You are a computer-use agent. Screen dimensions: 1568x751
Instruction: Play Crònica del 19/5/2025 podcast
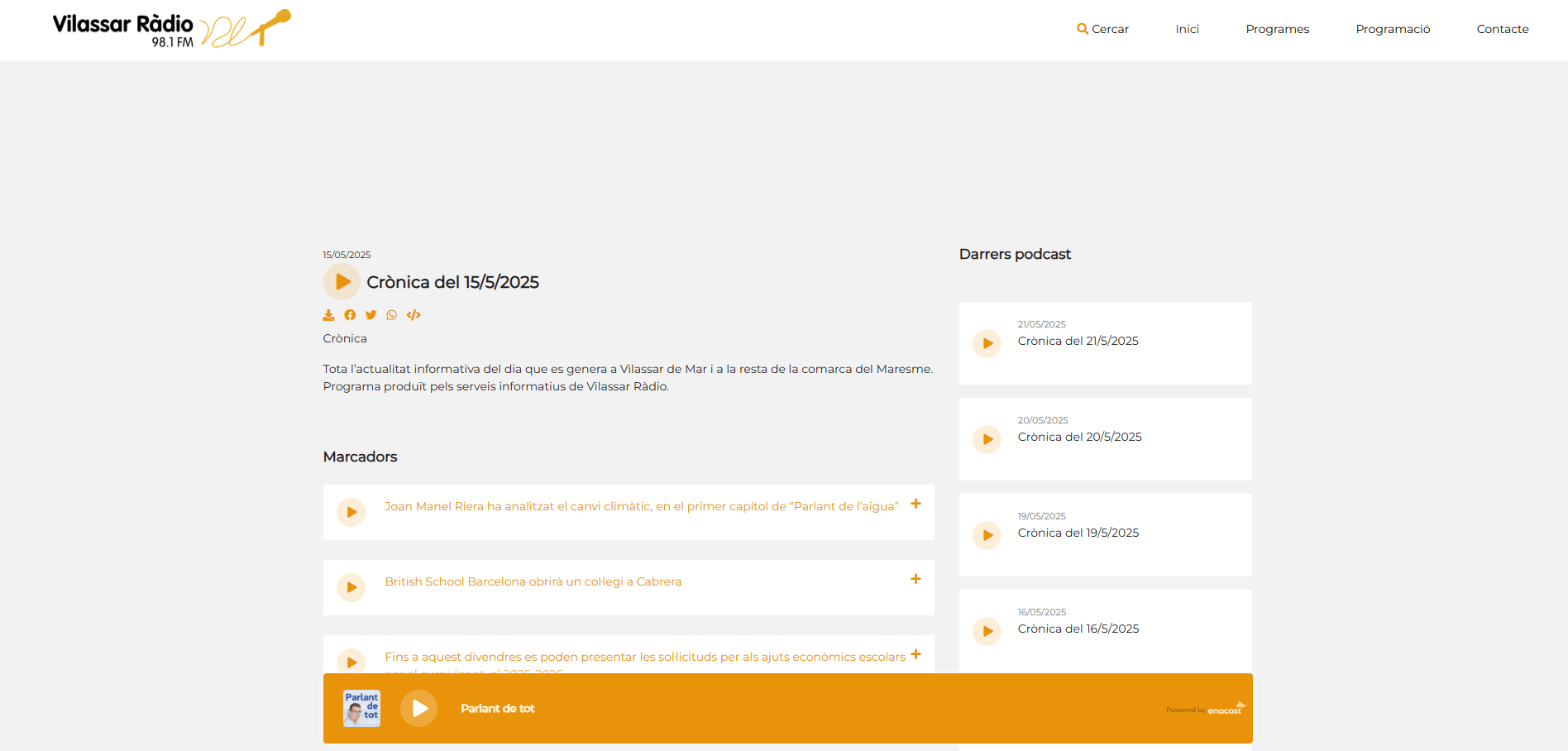(x=987, y=535)
